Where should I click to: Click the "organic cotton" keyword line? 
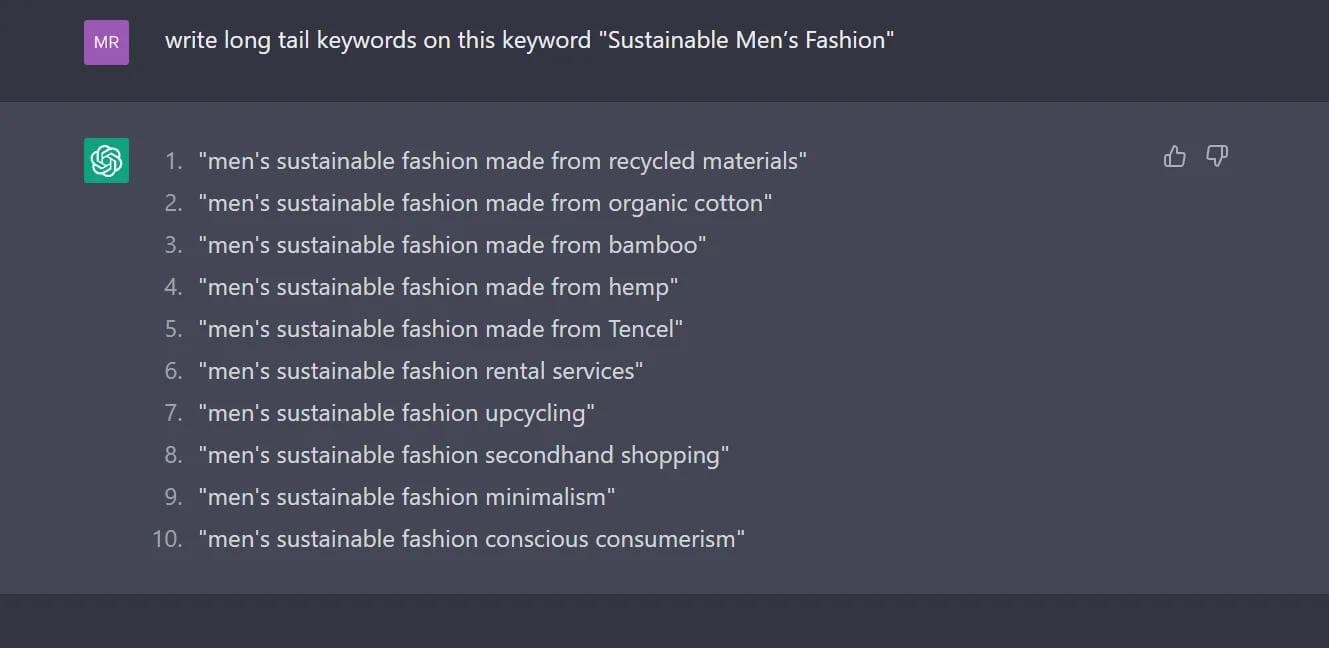tap(485, 203)
